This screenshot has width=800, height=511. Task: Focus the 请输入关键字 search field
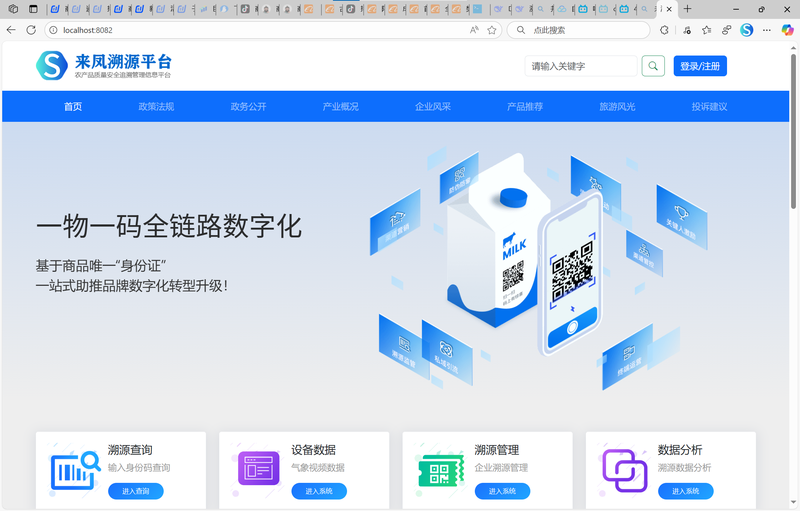[x=581, y=66]
